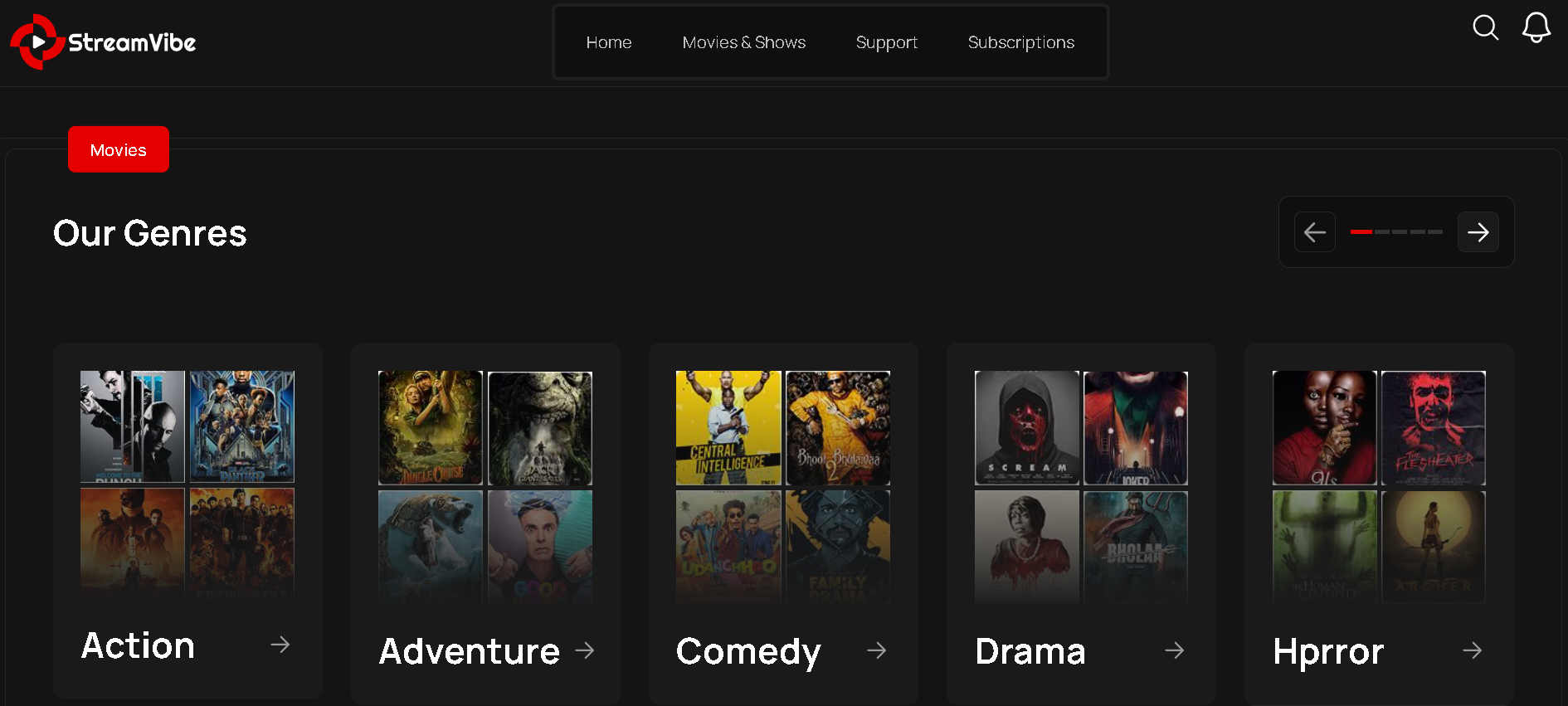Click the Joker poster in Drama
Viewport: 1568px width, 706px height.
(1136, 428)
